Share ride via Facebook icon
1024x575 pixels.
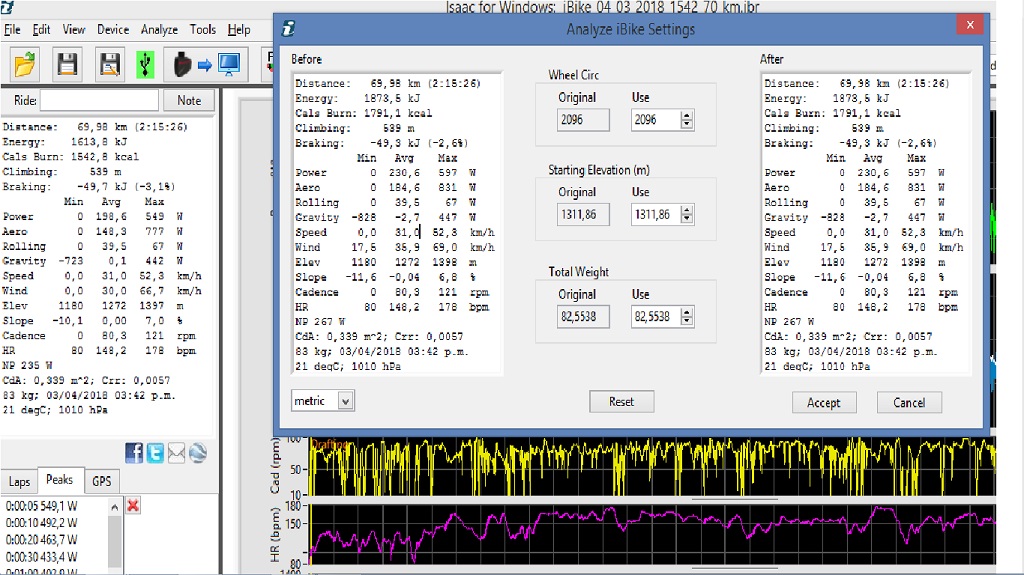click(x=134, y=453)
